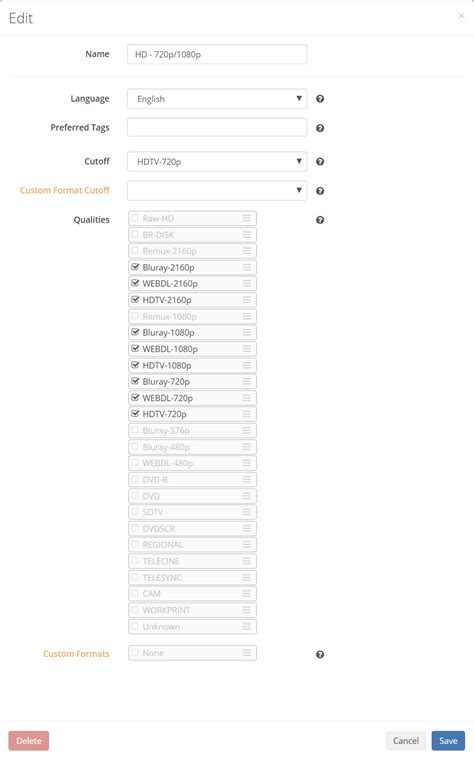The height and width of the screenshot is (759, 474).
Task: Click the help icon next to Language
Action: [x=320, y=99]
